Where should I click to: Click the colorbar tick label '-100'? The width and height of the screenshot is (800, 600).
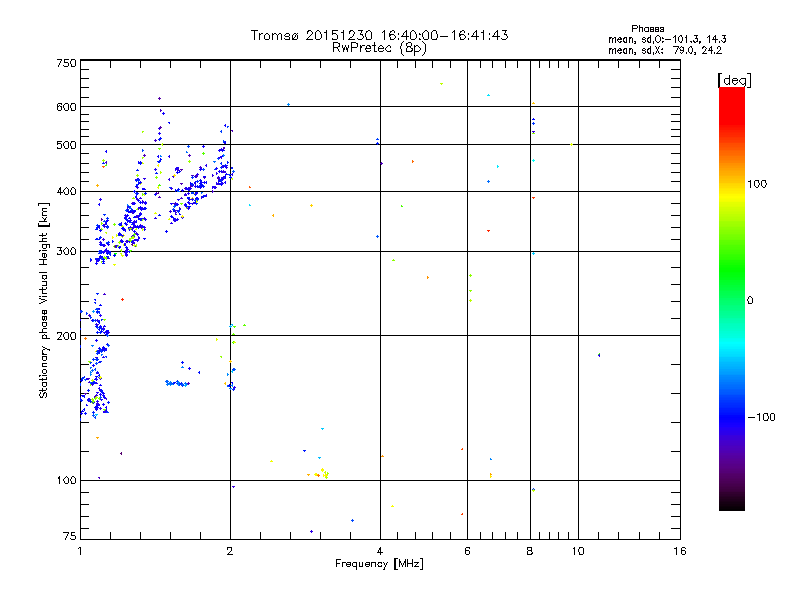762,417
